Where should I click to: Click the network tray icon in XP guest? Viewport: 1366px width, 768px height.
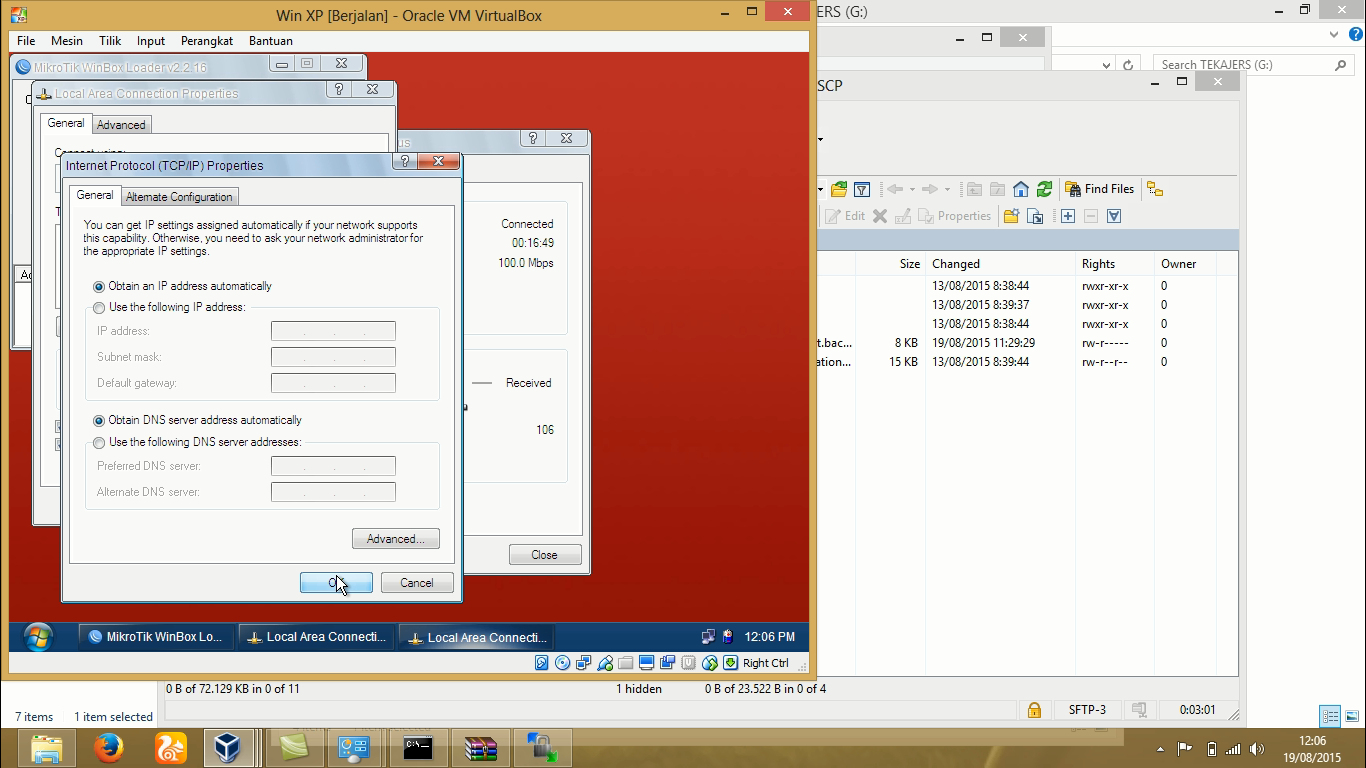click(708, 637)
